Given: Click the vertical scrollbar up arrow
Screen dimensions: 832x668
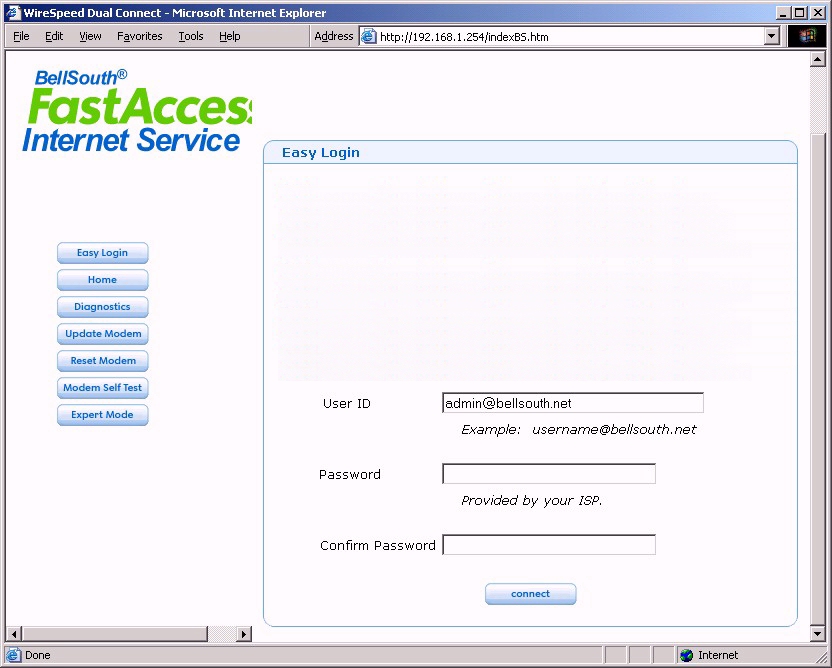Looking at the screenshot, I should tap(818, 59).
